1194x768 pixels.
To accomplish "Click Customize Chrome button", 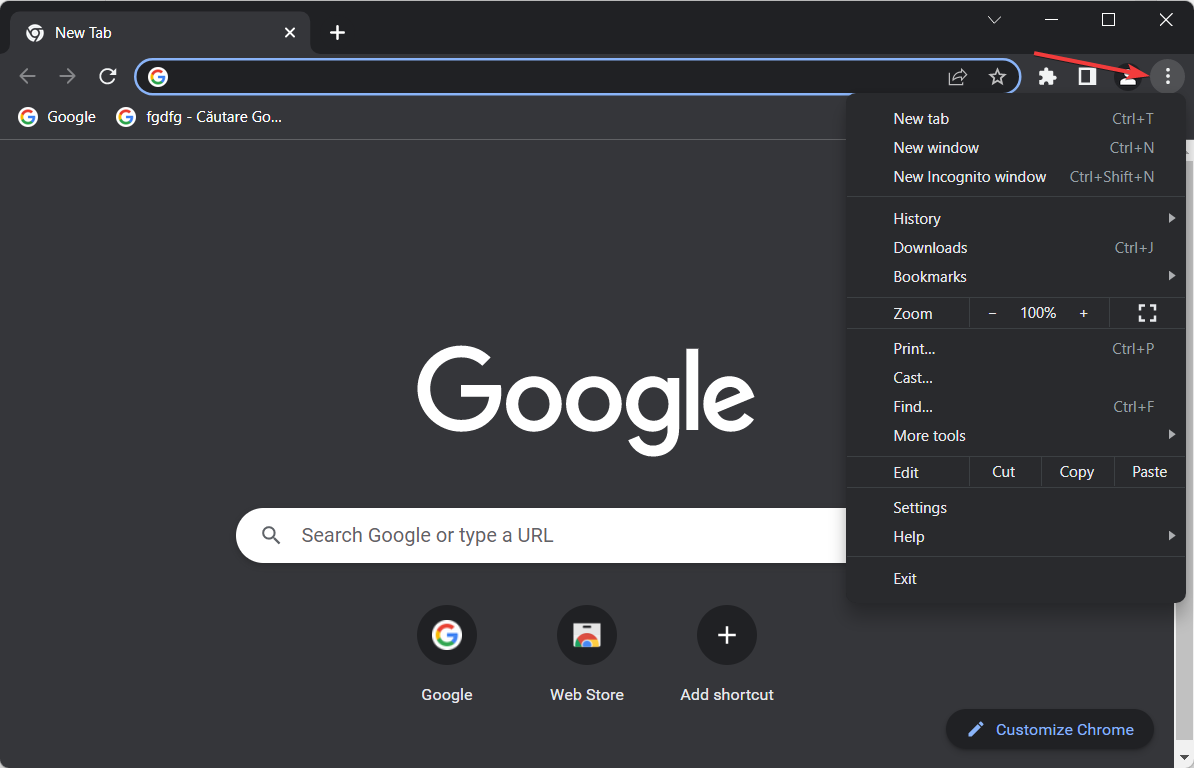I will click(x=1050, y=729).
